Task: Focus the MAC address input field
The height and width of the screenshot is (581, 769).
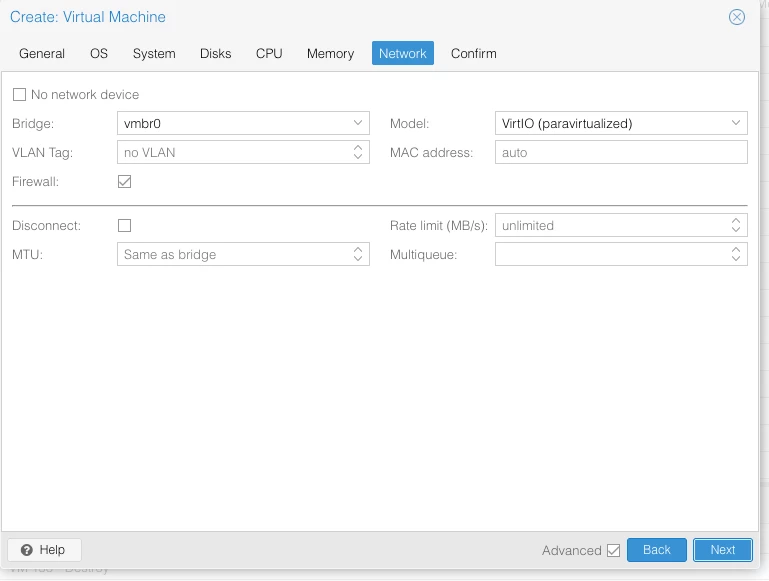Action: point(621,152)
